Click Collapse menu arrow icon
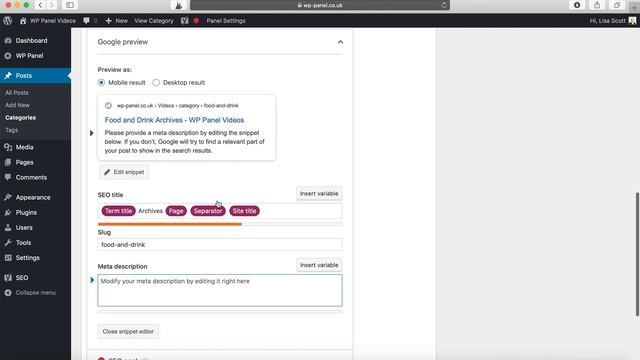Screen dimensions: 640x360 pos(8,293)
